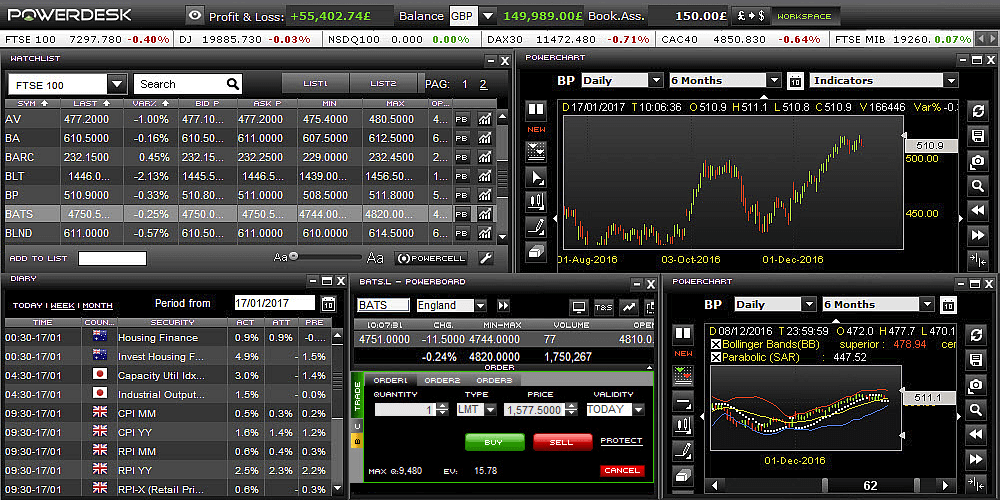The width and height of the screenshot is (1000, 500).
Task: Select the pointer tool in Indicators Powerchart
Action: click(x=536, y=177)
